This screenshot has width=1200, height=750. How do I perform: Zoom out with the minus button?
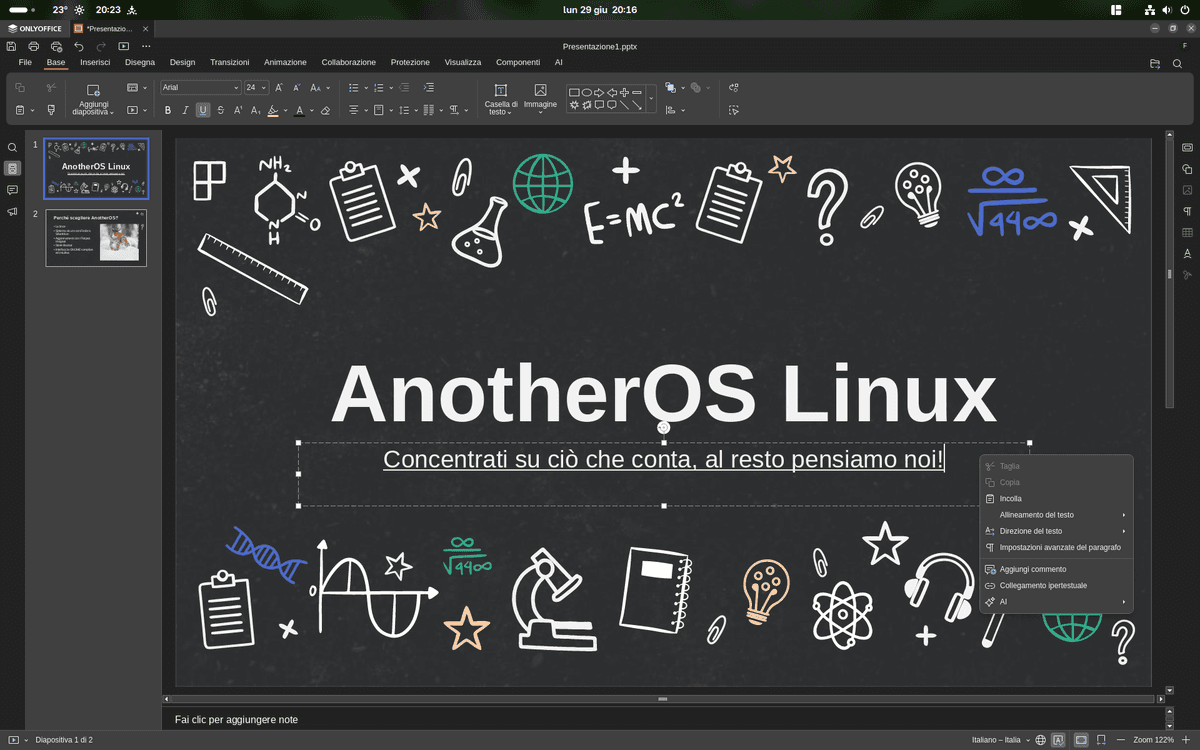(x=1122, y=740)
